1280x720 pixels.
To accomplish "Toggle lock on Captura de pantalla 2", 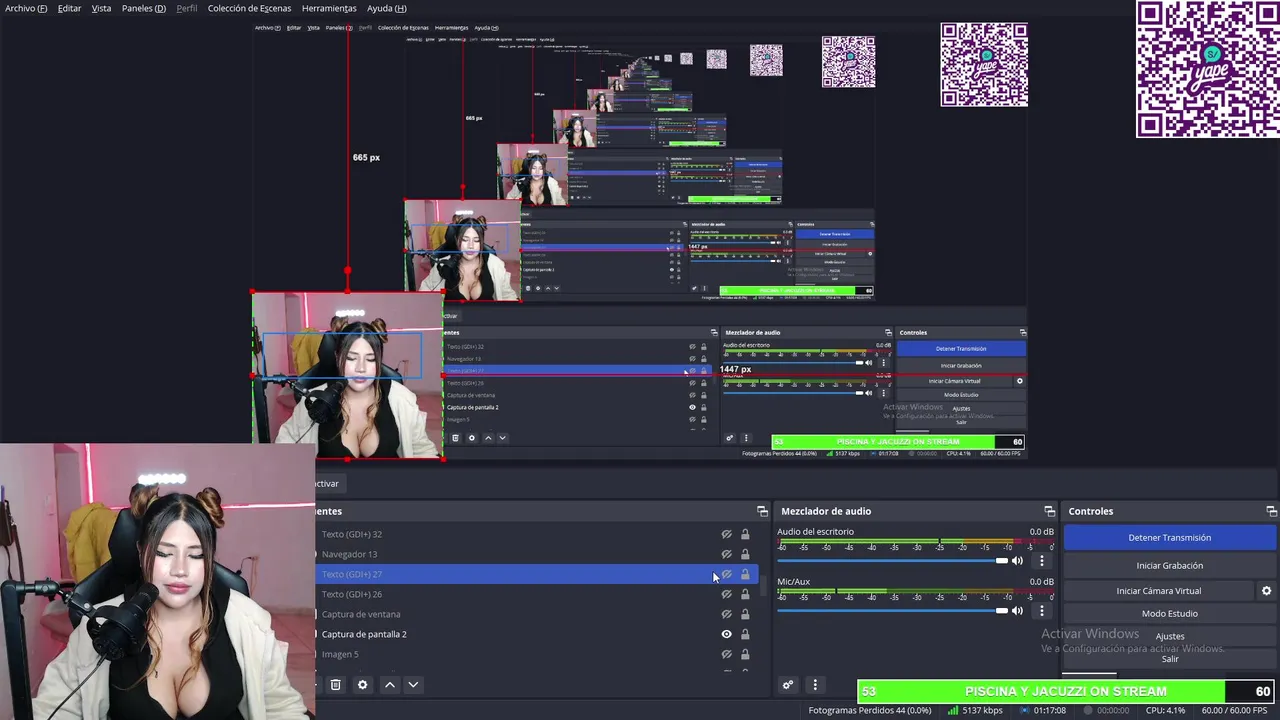I will pyautogui.click(x=745, y=634).
